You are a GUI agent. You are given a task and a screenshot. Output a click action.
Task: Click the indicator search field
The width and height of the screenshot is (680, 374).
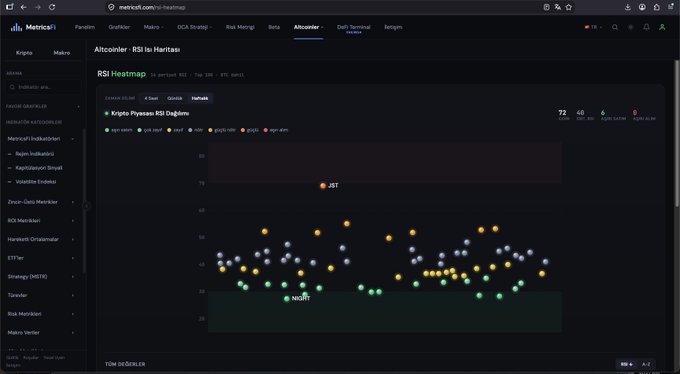pyautogui.click(x=43, y=87)
